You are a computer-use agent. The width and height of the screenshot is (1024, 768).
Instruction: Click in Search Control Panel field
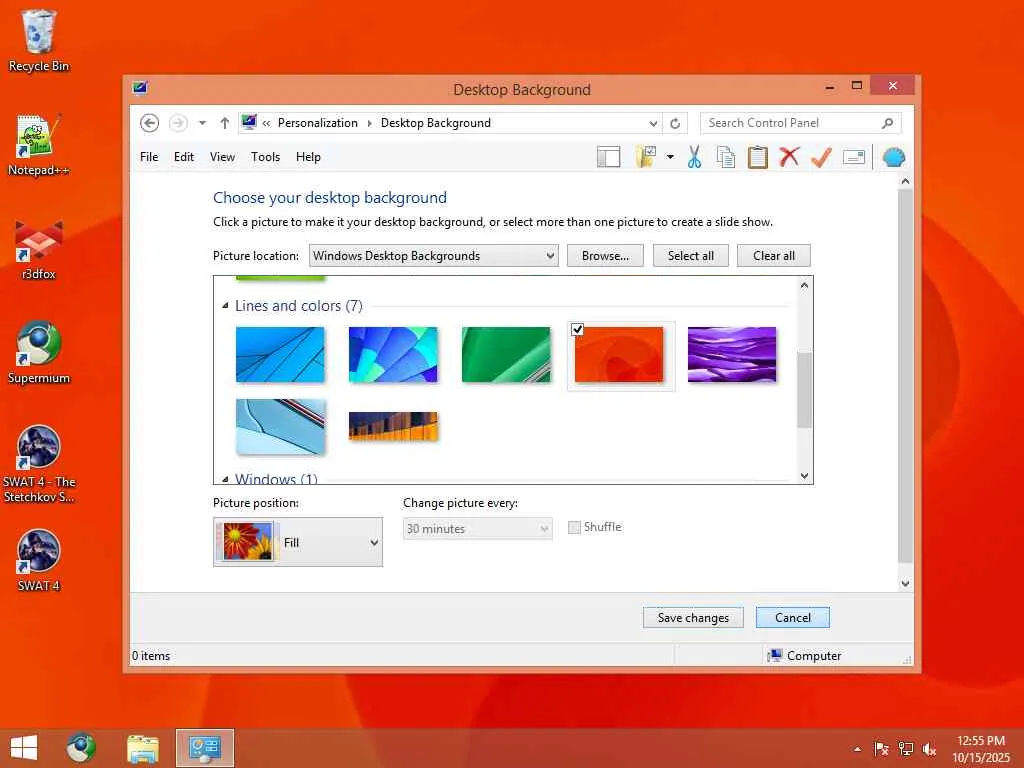800,123
